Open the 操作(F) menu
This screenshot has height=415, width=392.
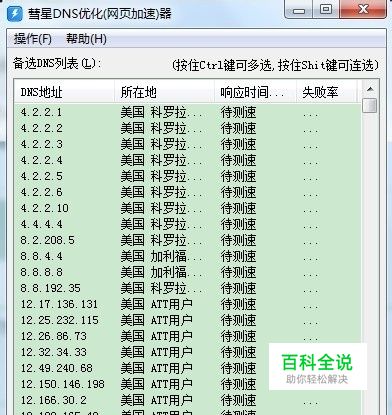[x=33, y=39]
